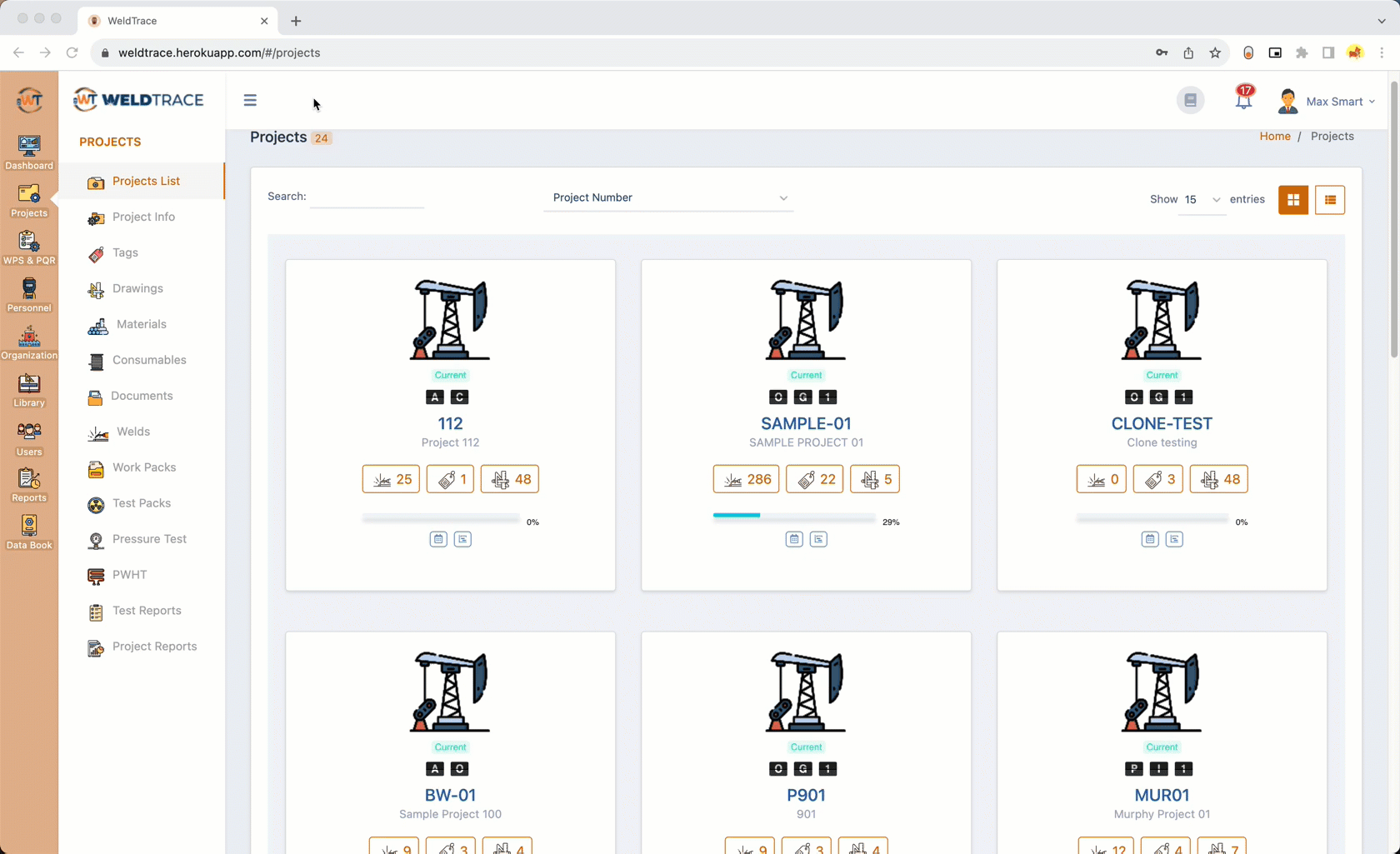Click tags count 22 on SAMPLE-01

815,479
